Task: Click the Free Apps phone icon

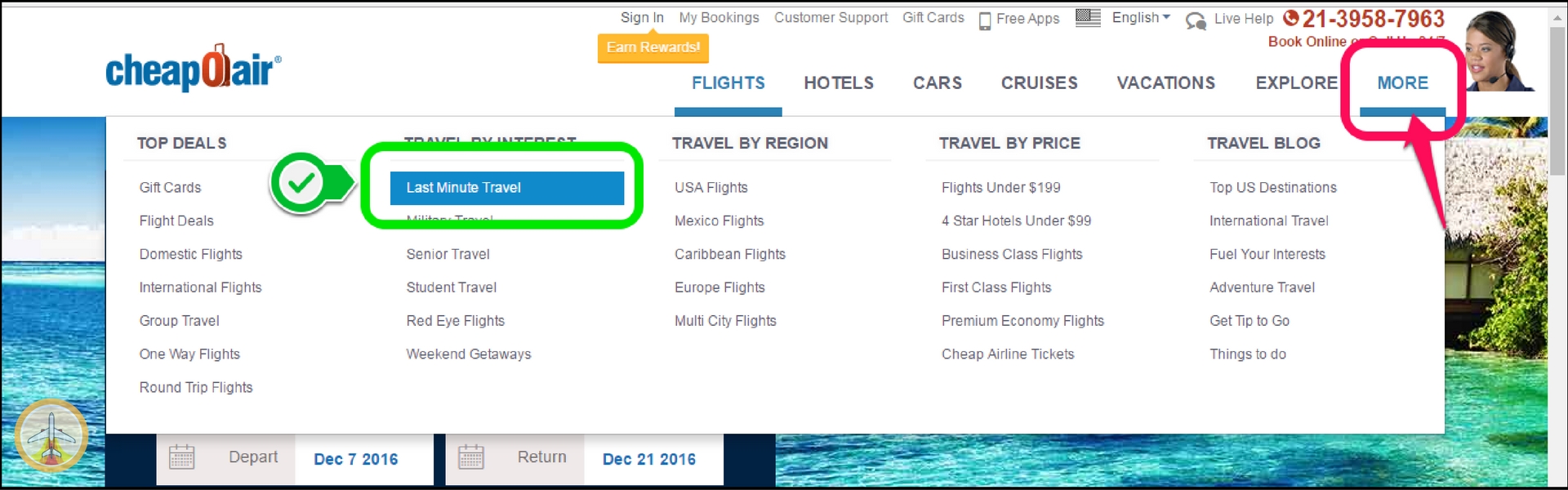Action: pos(985,20)
